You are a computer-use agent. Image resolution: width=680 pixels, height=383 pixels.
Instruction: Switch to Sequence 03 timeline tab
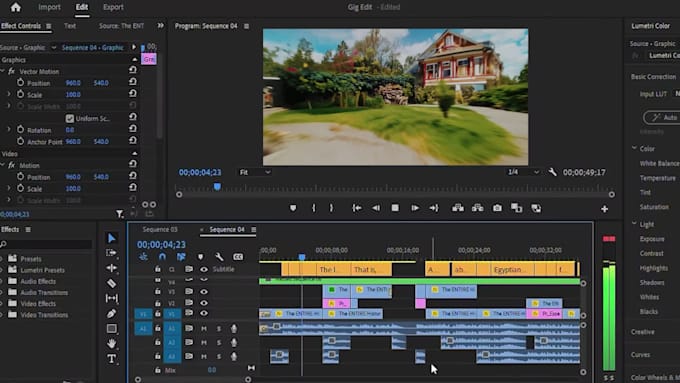pos(160,229)
